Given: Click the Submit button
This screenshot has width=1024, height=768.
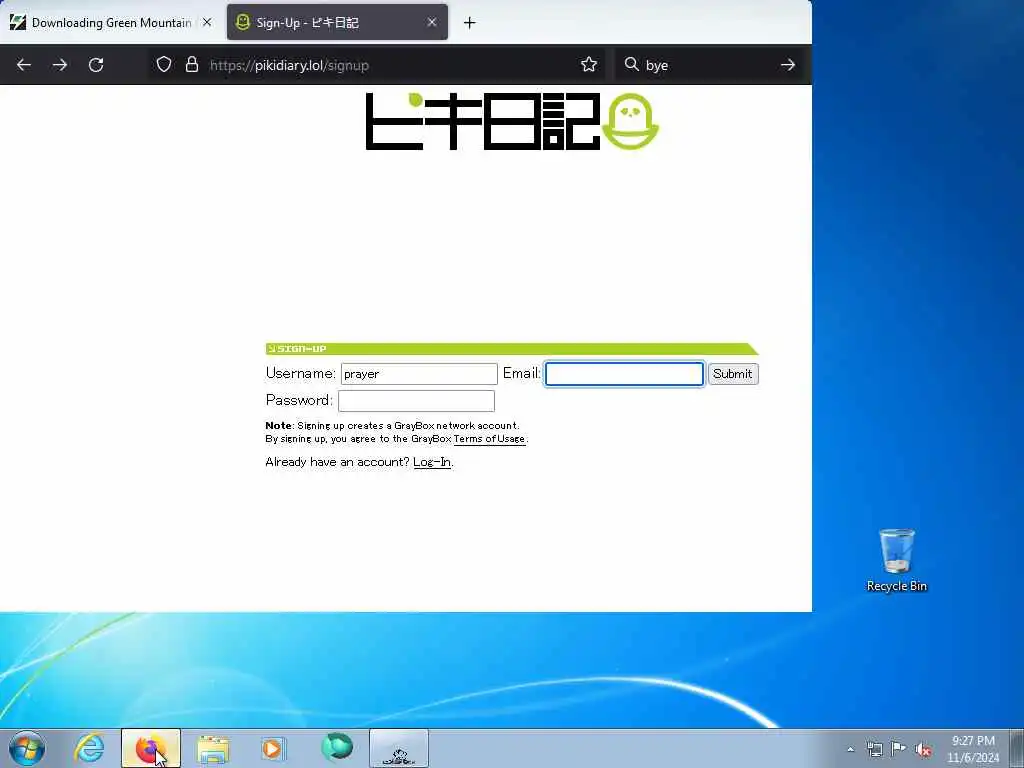Looking at the screenshot, I should [733, 374].
